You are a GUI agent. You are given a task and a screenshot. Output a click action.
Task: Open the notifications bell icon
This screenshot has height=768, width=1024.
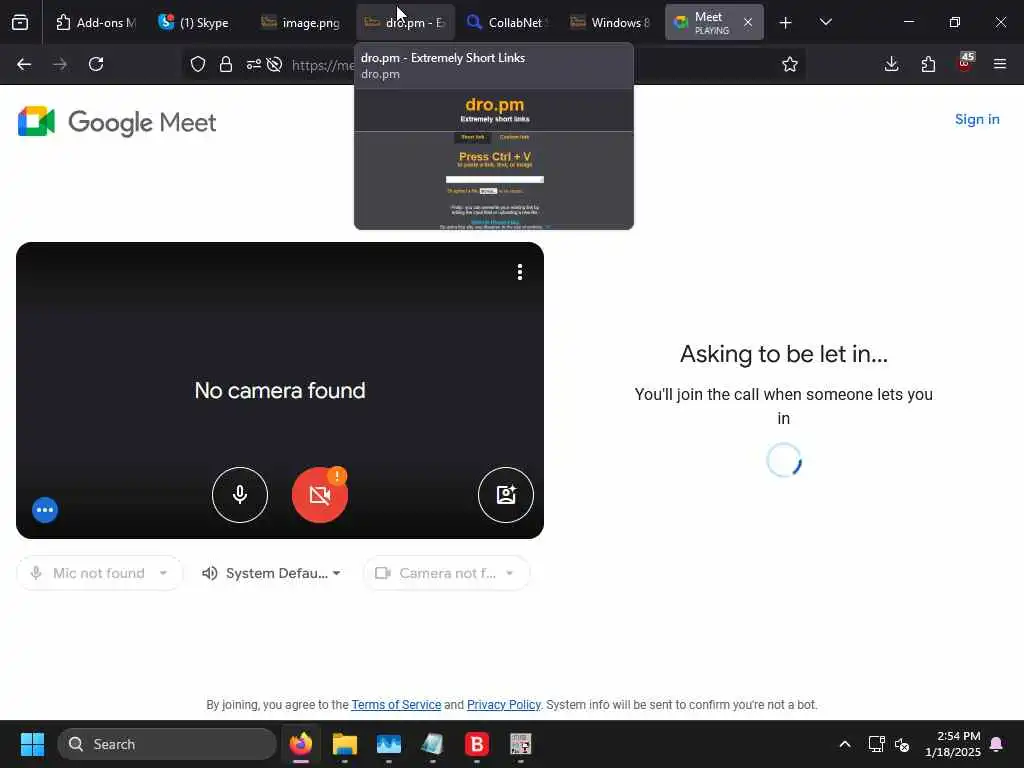coord(997,744)
